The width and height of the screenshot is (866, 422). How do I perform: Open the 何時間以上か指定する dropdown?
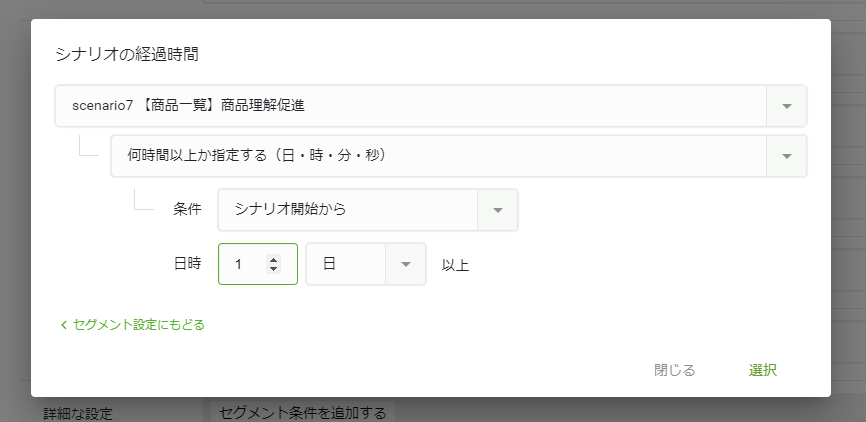(459, 156)
